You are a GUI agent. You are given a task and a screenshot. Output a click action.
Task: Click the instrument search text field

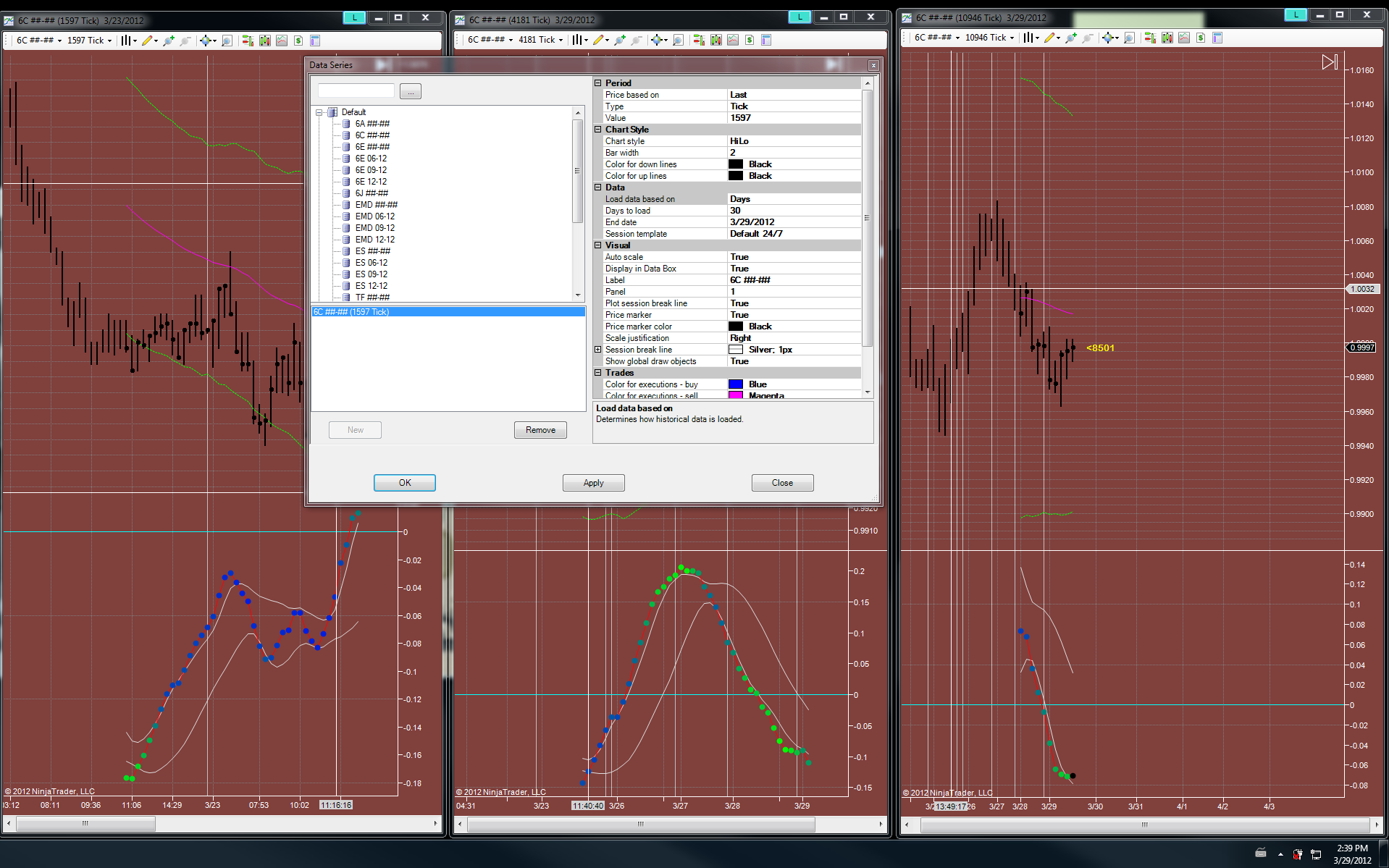(356, 91)
